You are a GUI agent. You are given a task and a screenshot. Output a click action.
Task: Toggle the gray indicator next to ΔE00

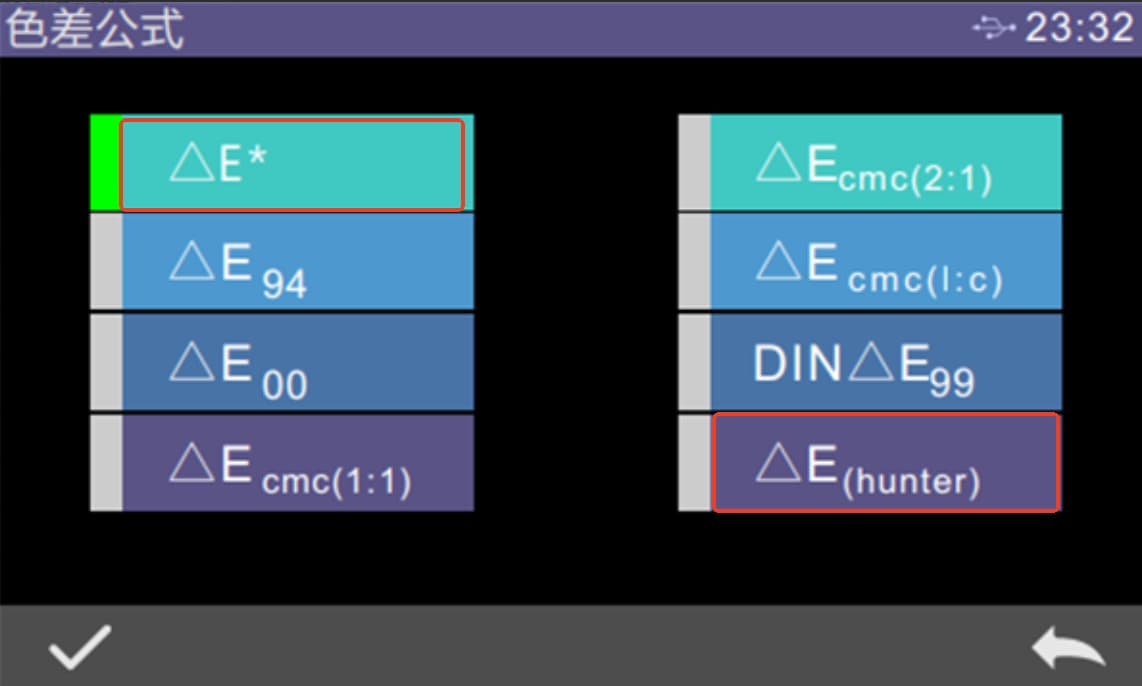105,362
